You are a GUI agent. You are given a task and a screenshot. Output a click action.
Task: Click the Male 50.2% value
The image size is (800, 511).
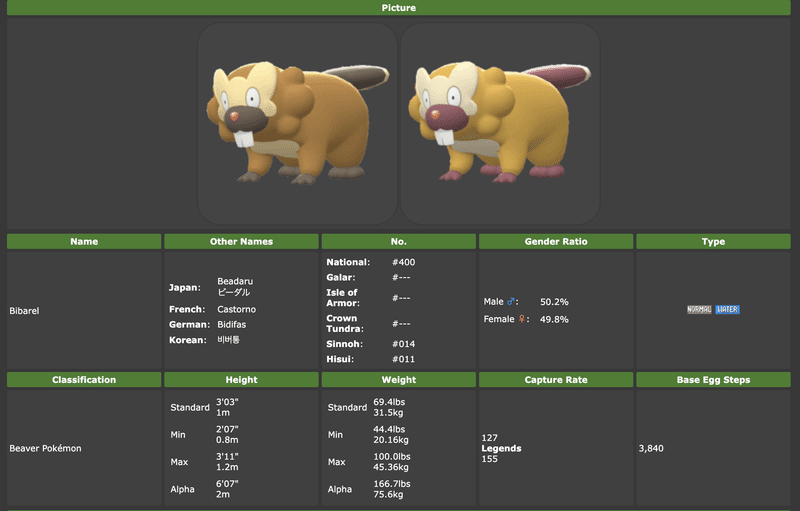(554, 302)
